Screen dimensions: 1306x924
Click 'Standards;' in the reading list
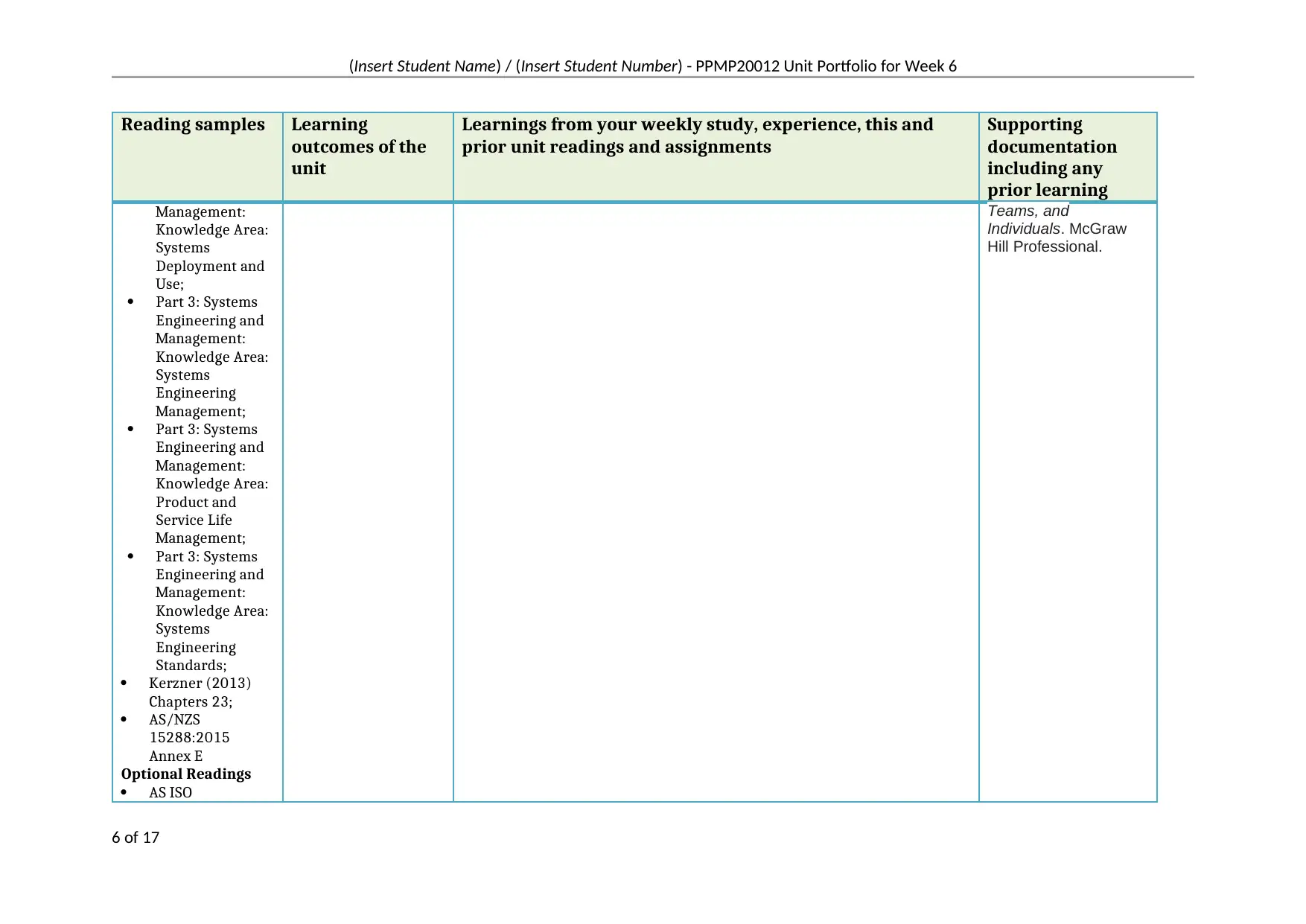click(x=191, y=665)
